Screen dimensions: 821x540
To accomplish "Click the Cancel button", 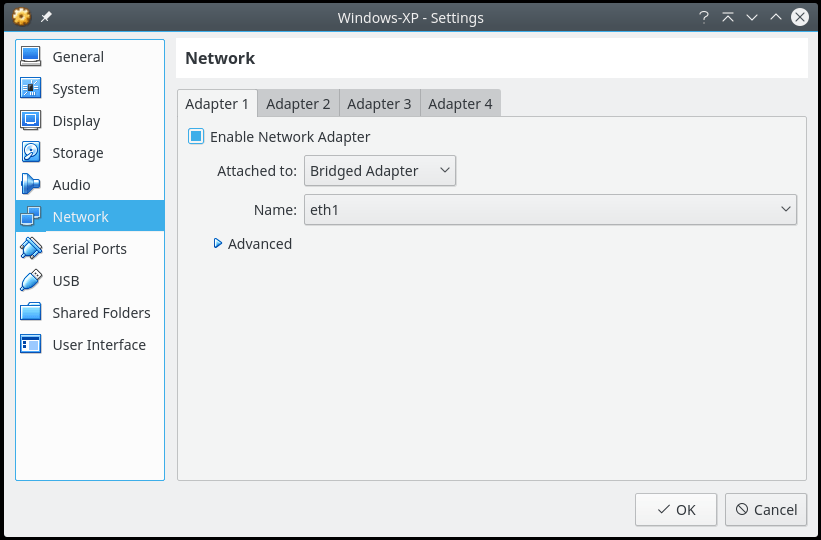I will pos(766,509).
